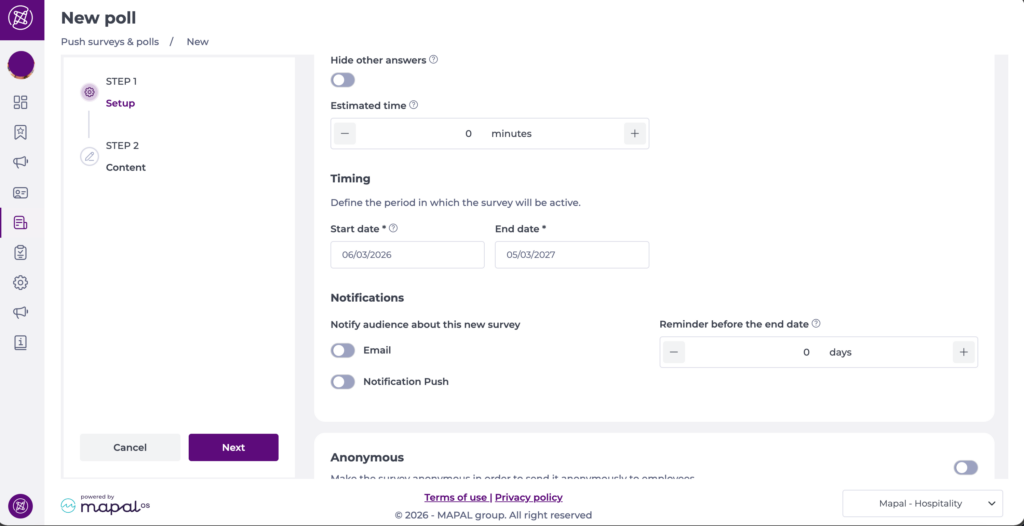The height and width of the screenshot is (526, 1024).
Task: Click the user avatar in sidebar
Action: point(21,65)
